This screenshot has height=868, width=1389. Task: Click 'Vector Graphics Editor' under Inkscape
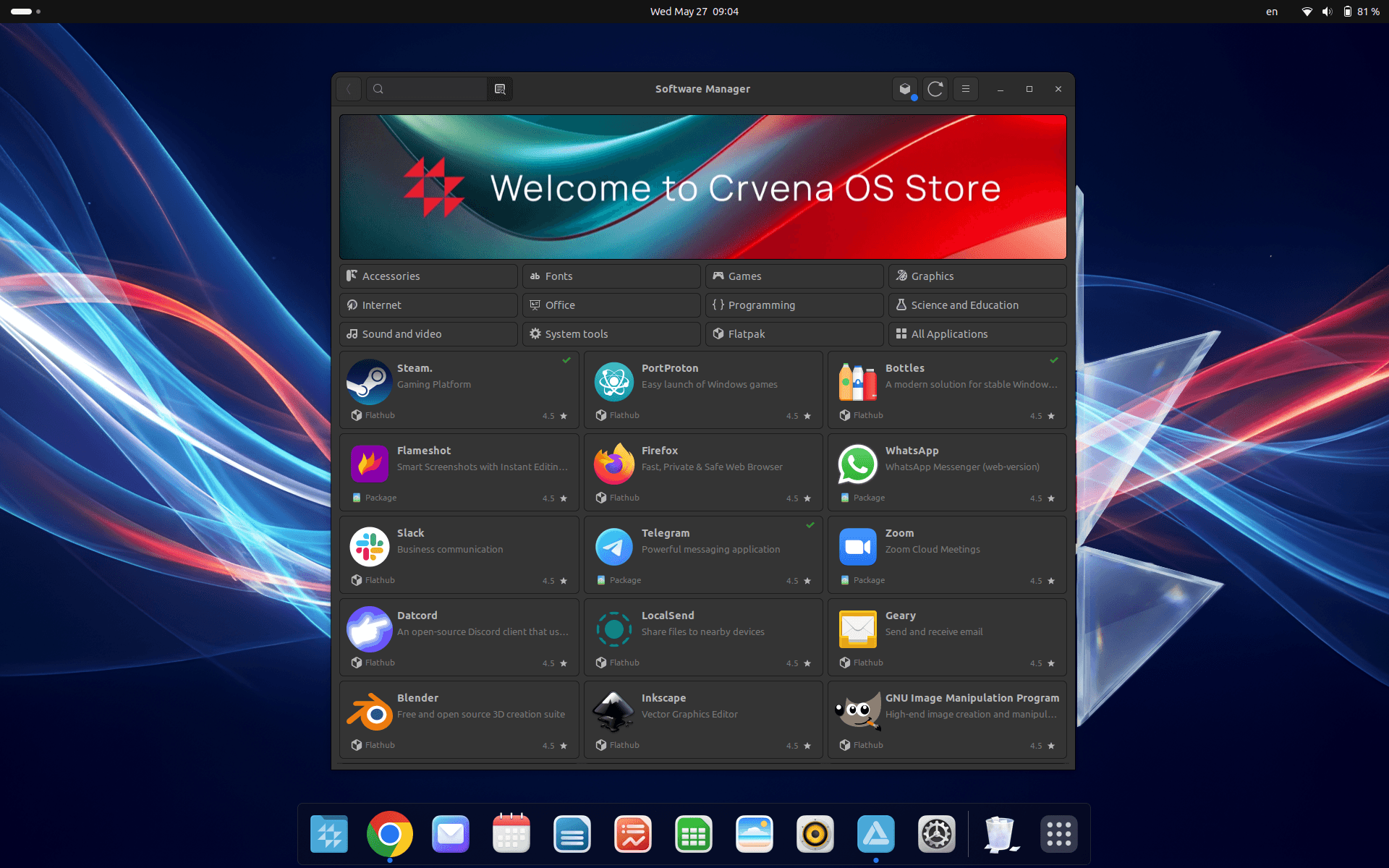689,715
